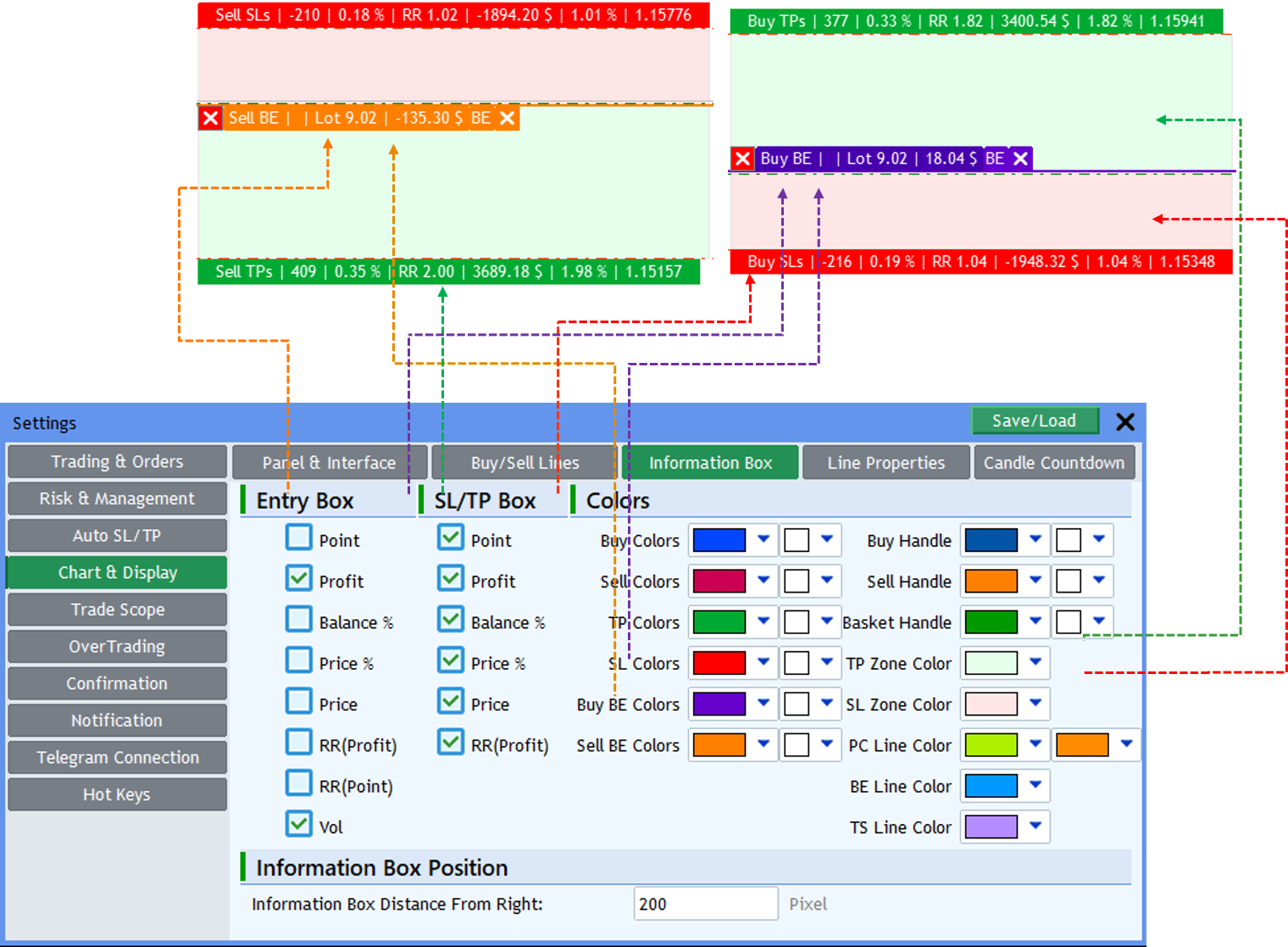The height and width of the screenshot is (947, 1288).
Task: Uncheck Profit in Entry Box
Action: [298, 578]
